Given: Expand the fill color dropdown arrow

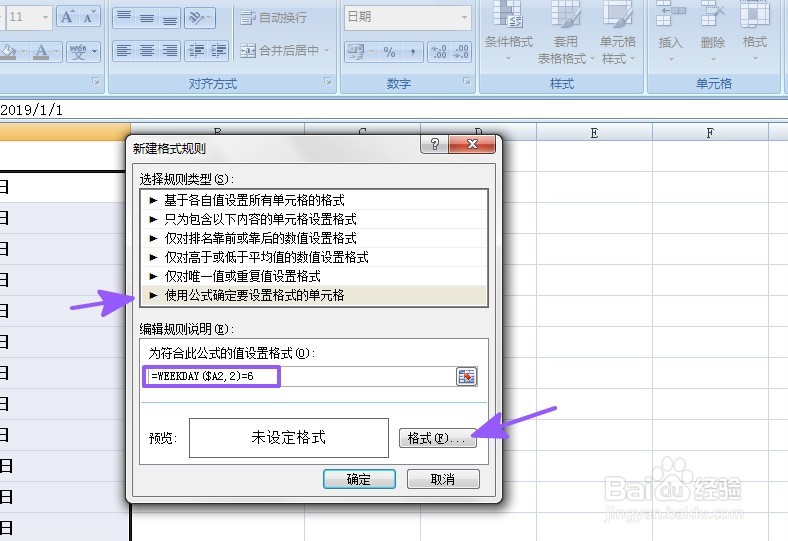Looking at the screenshot, I should click(x=24, y=52).
